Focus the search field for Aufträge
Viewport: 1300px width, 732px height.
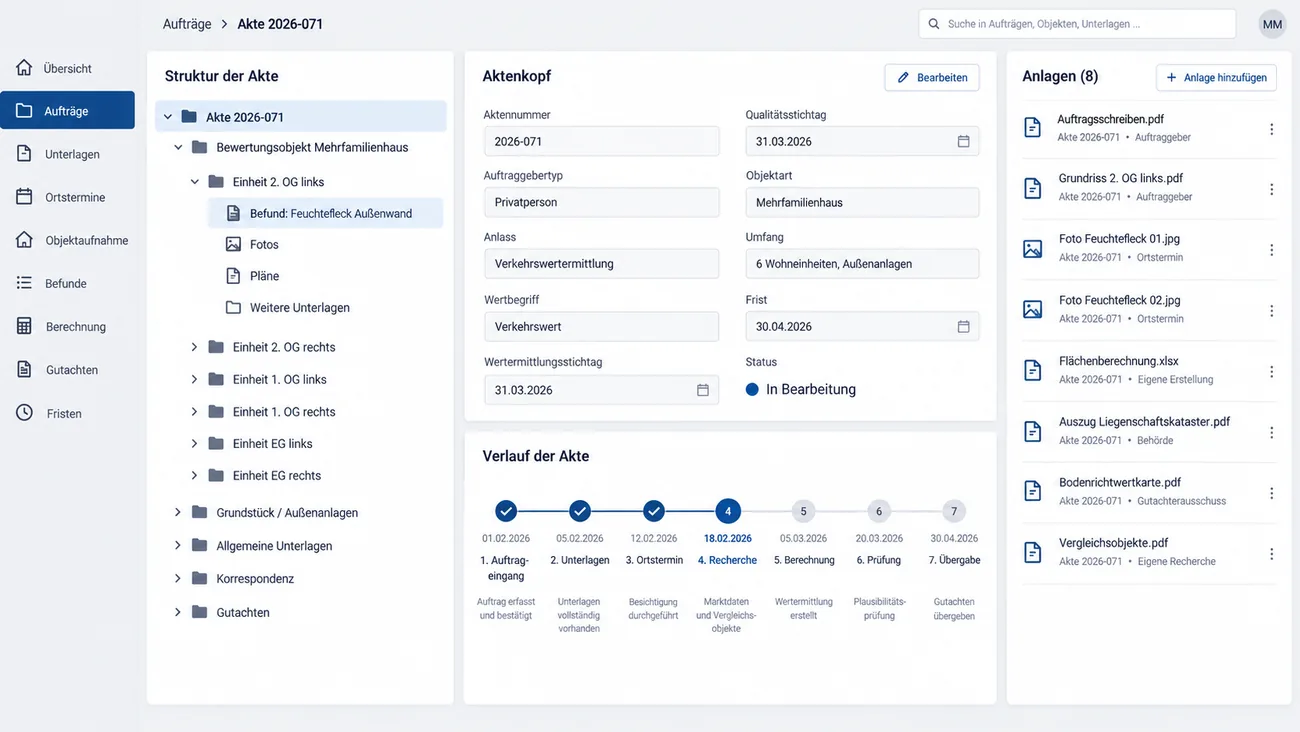click(x=1077, y=24)
